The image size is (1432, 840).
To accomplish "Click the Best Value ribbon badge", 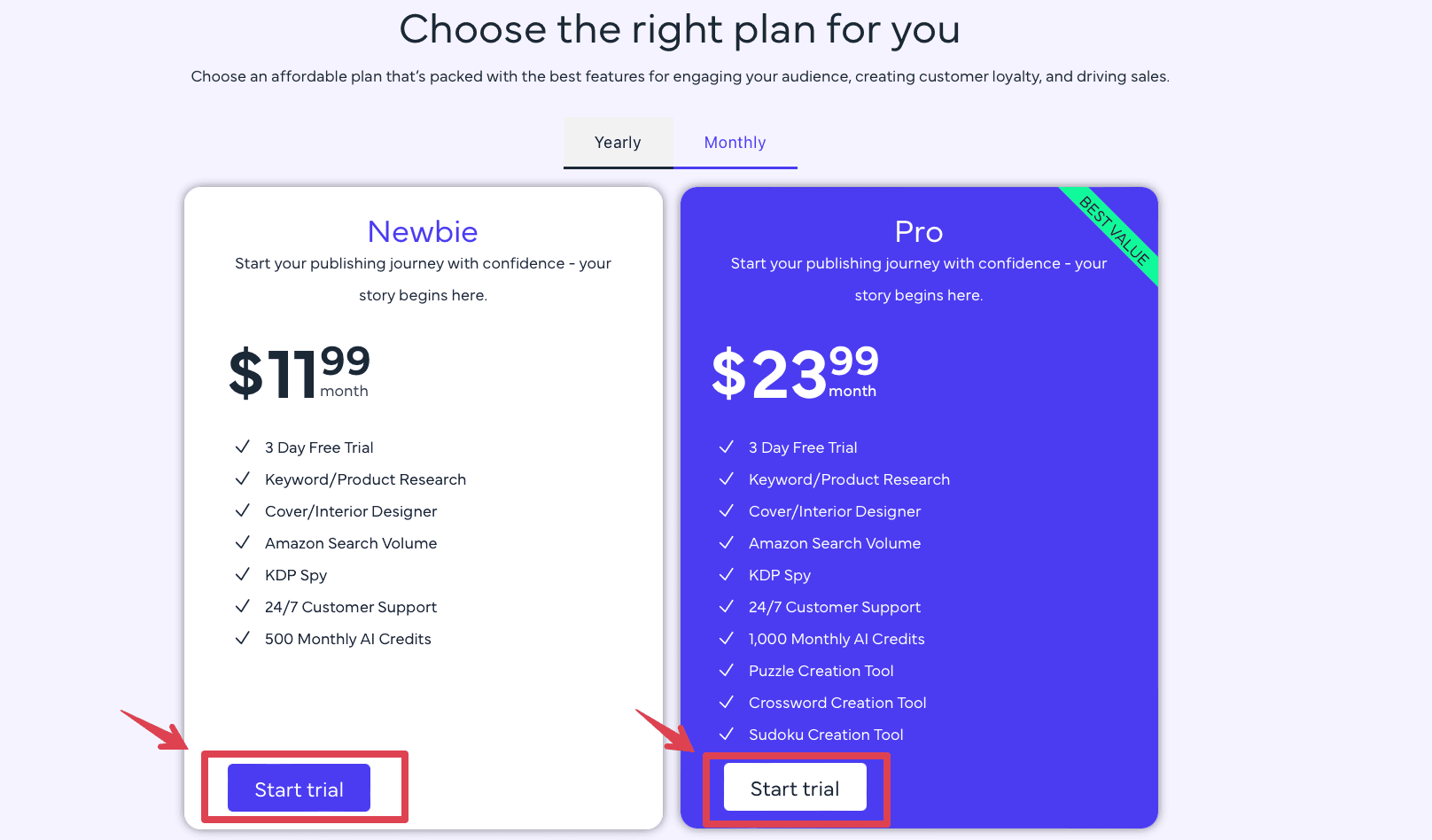I will [x=1114, y=232].
